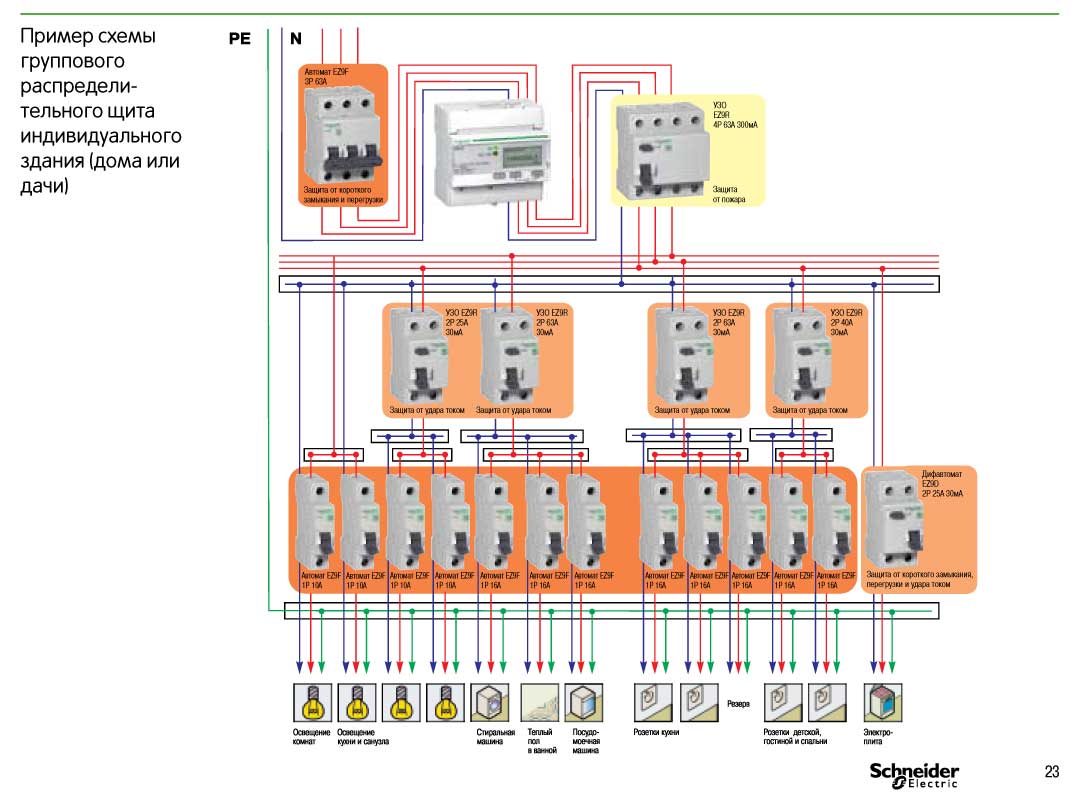Select the first Розетки кухни socket icon
This screenshot has width=1071, height=808.
[651, 703]
